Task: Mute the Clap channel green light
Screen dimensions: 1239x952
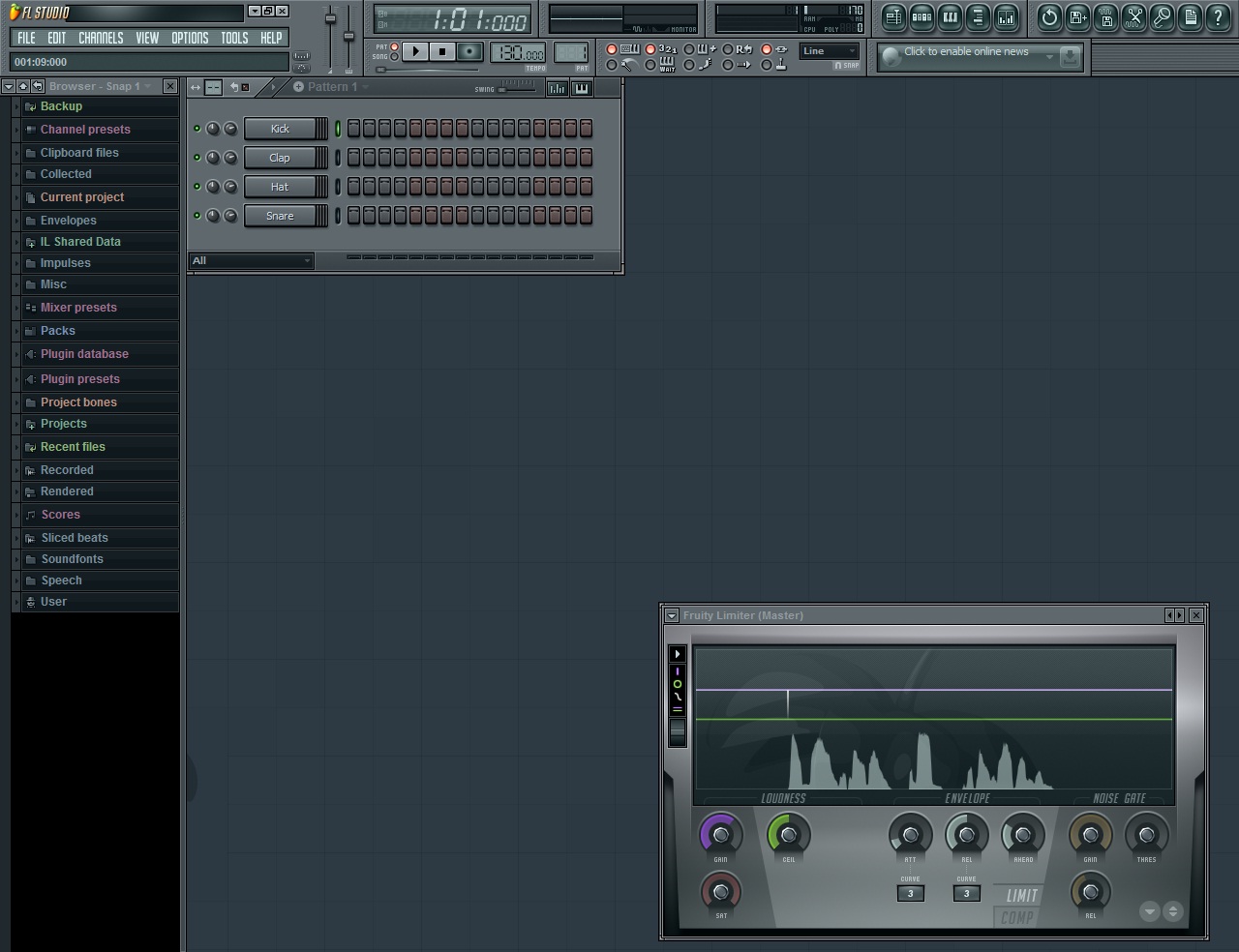Action: [x=197, y=158]
